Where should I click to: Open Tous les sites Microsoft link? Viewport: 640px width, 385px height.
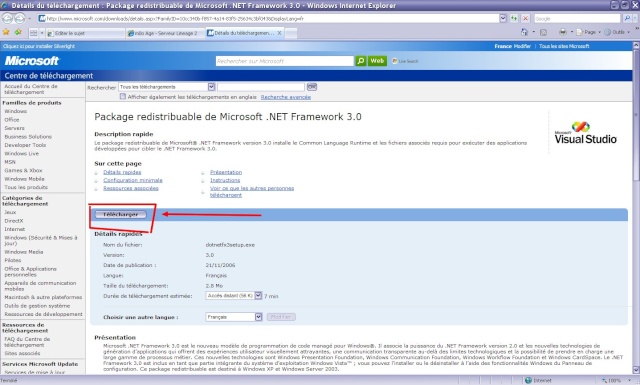click(564, 46)
